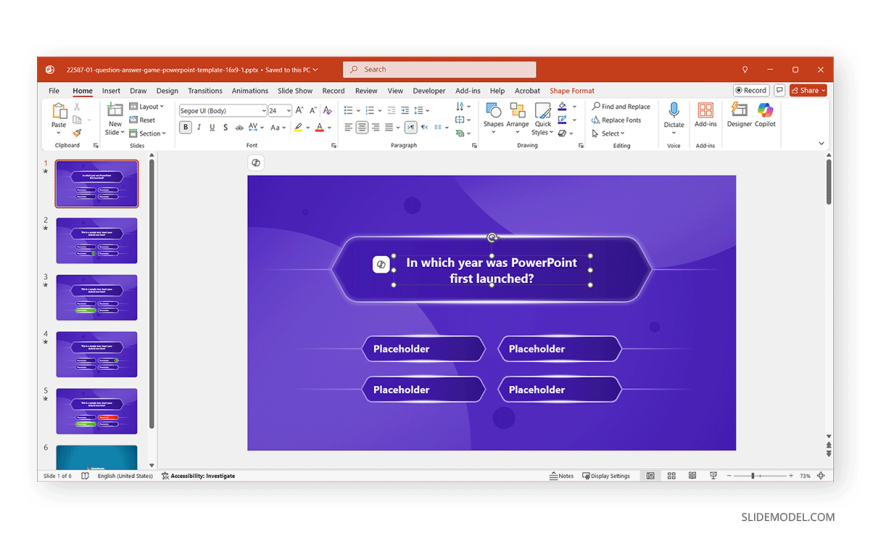Click the text highlight color swatch
Image resolution: width=870 pixels, height=539 pixels.
tap(298, 128)
